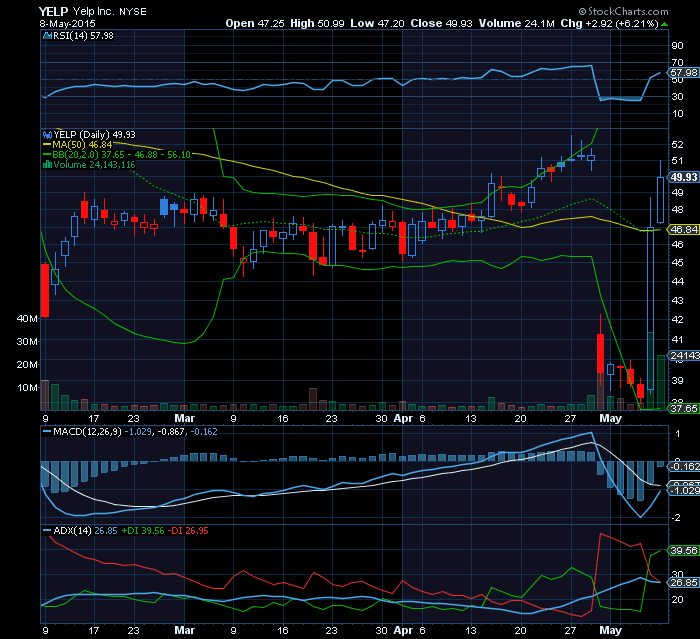Click the green up-arrow next to Chg percentage

[x=665, y=24]
